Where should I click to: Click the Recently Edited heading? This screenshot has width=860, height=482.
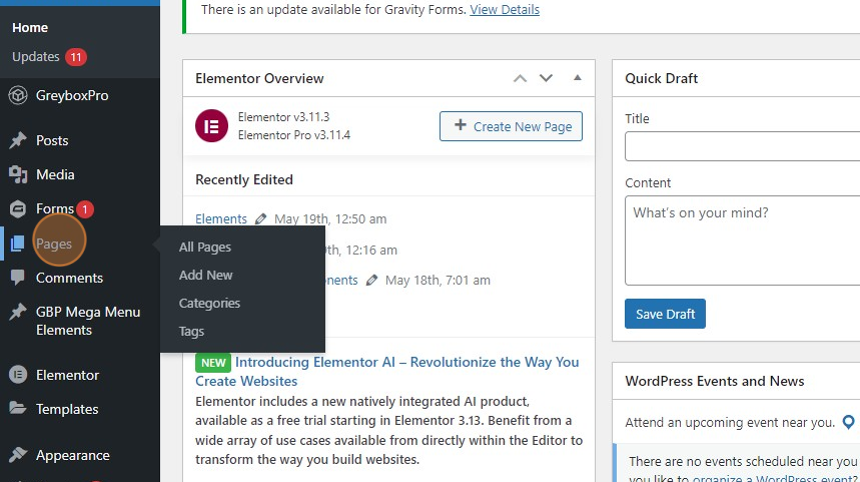(244, 179)
